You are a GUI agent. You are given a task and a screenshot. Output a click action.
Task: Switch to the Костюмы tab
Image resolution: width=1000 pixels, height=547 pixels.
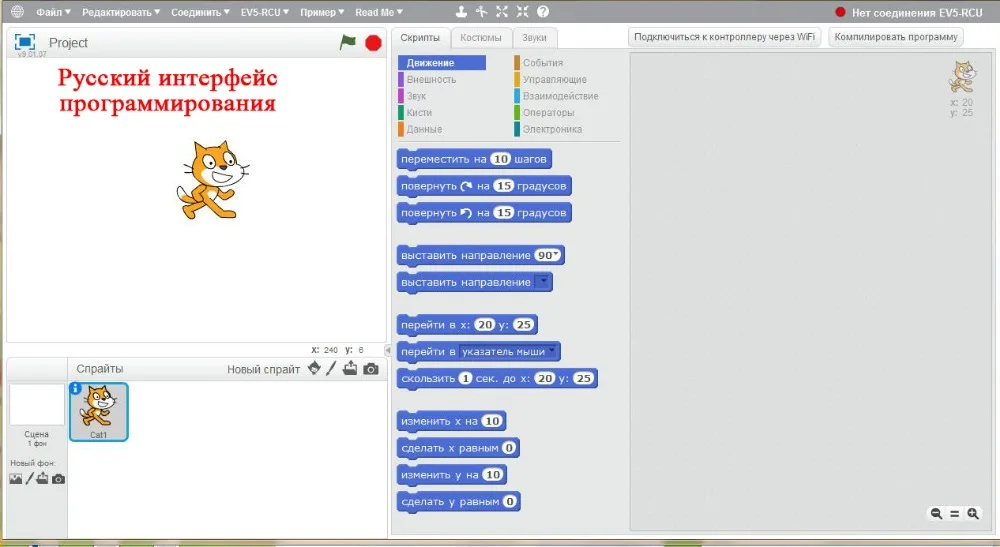[481, 38]
